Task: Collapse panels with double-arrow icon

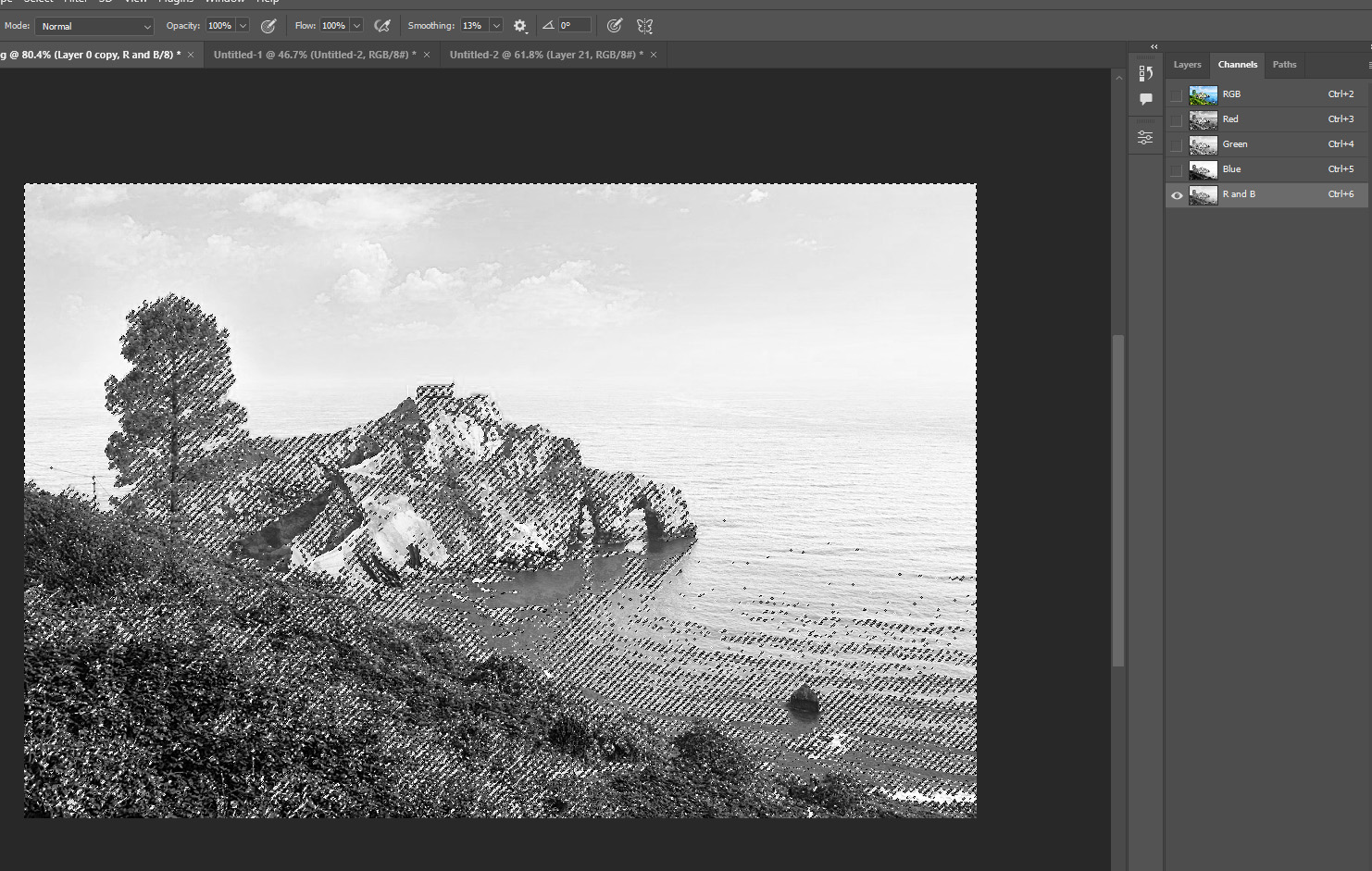Action: click(1154, 46)
